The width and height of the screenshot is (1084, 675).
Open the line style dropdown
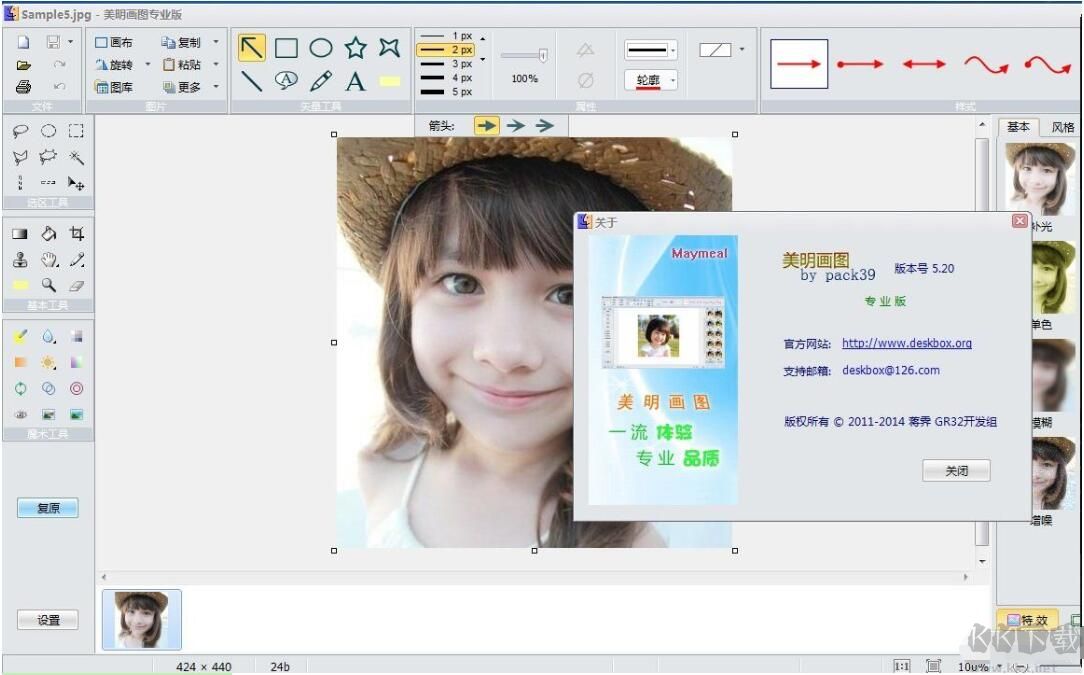(673, 50)
